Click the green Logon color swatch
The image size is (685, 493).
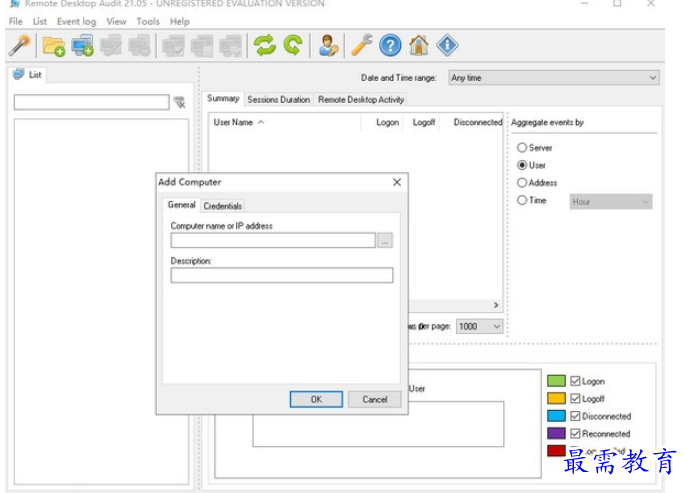[556, 381]
